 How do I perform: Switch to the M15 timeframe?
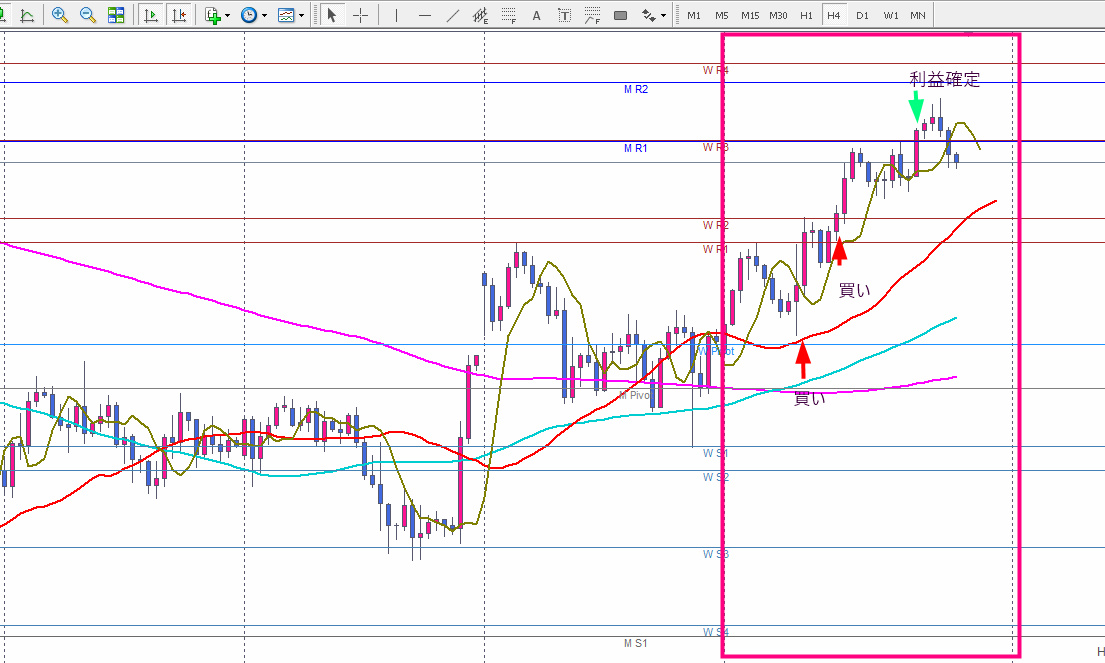point(750,15)
